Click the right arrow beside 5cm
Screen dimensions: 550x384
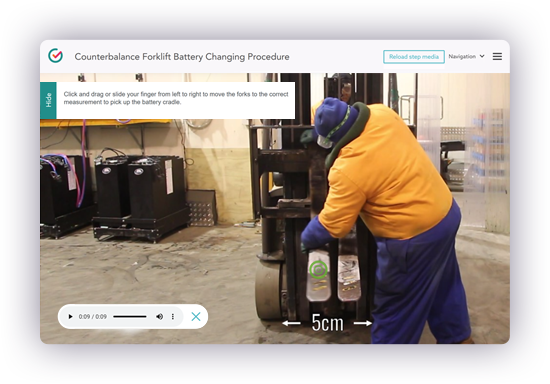pyautogui.click(x=363, y=323)
